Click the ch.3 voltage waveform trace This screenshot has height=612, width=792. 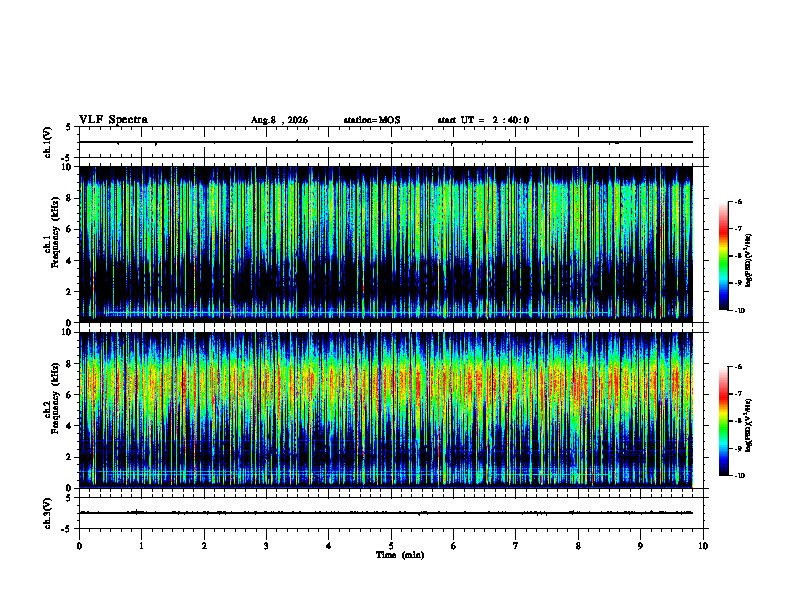coord(386,513)
